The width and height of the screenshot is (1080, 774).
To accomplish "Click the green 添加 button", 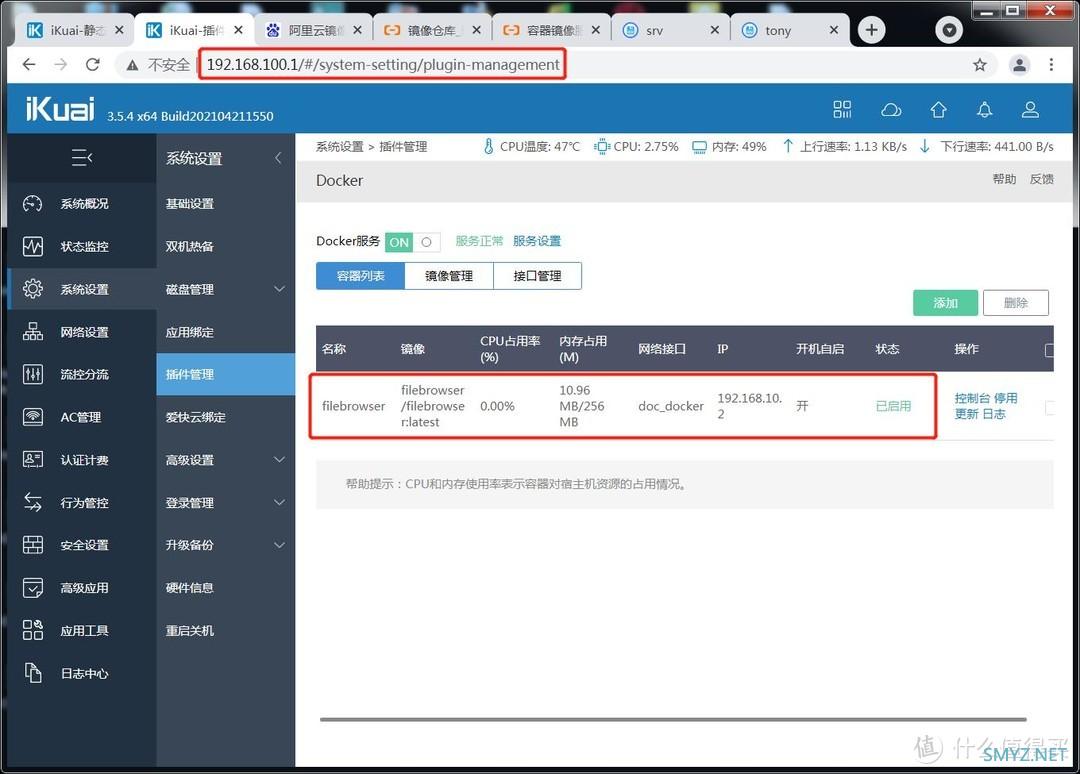I will (945, 303).
